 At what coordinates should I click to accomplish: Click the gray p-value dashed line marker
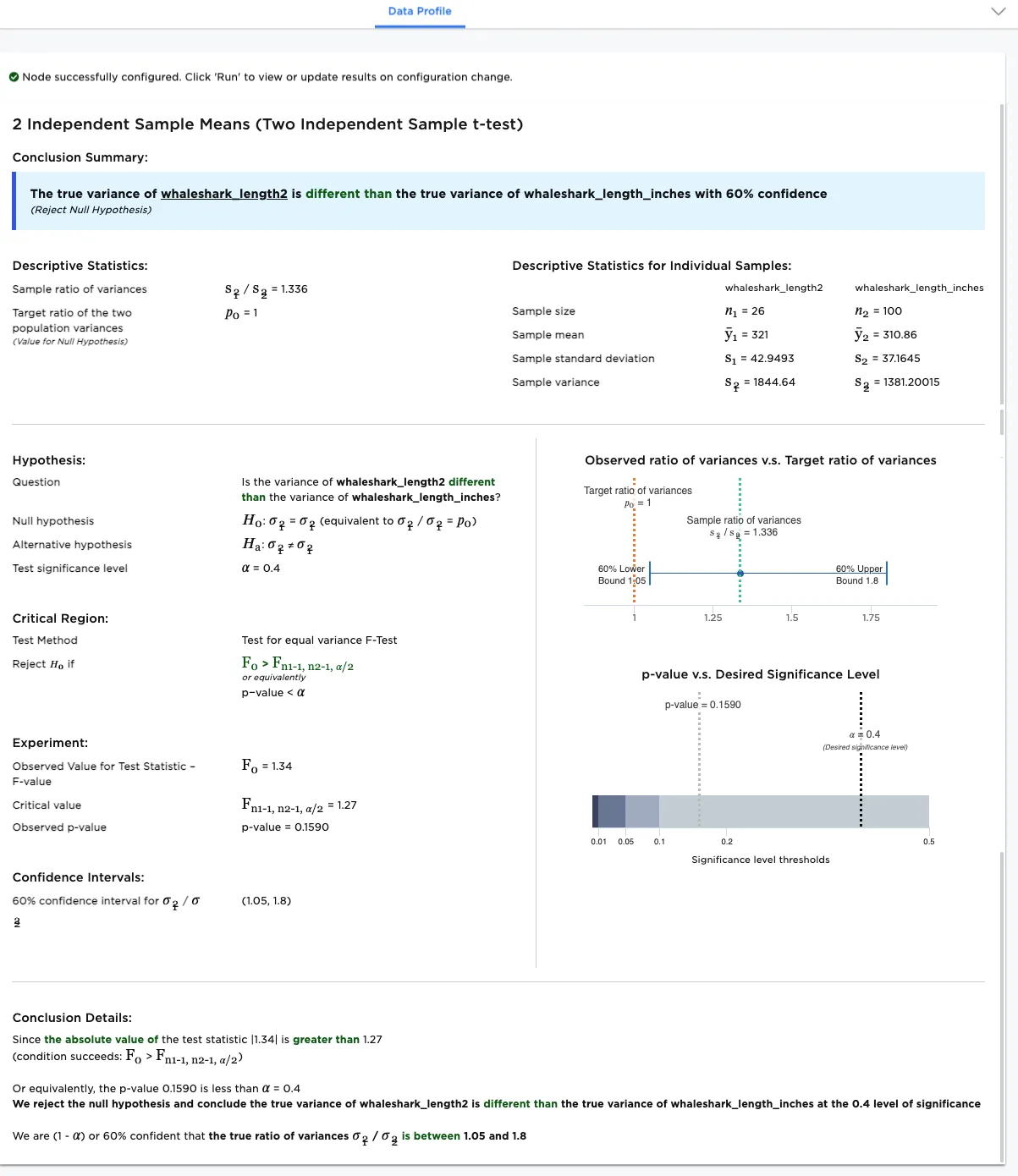(x=700, y=761)
